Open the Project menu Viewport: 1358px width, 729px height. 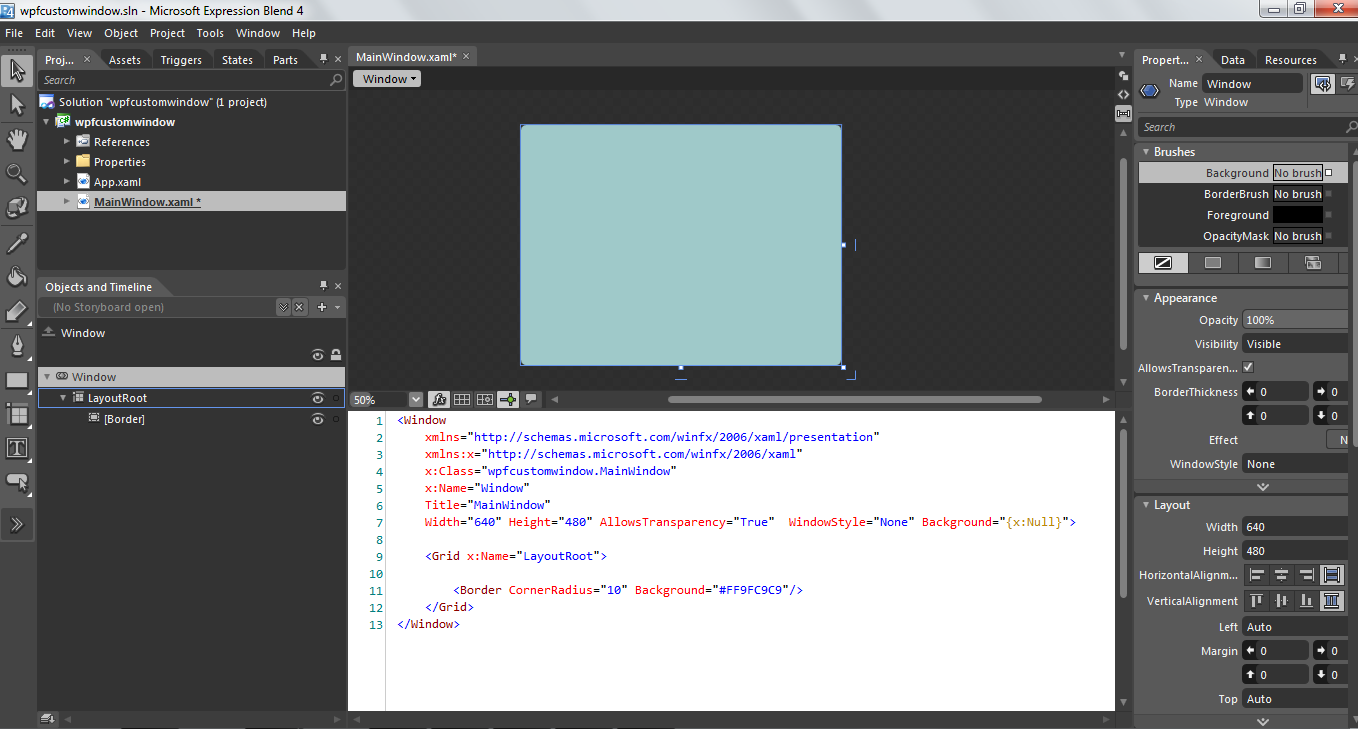pos(166,32)
